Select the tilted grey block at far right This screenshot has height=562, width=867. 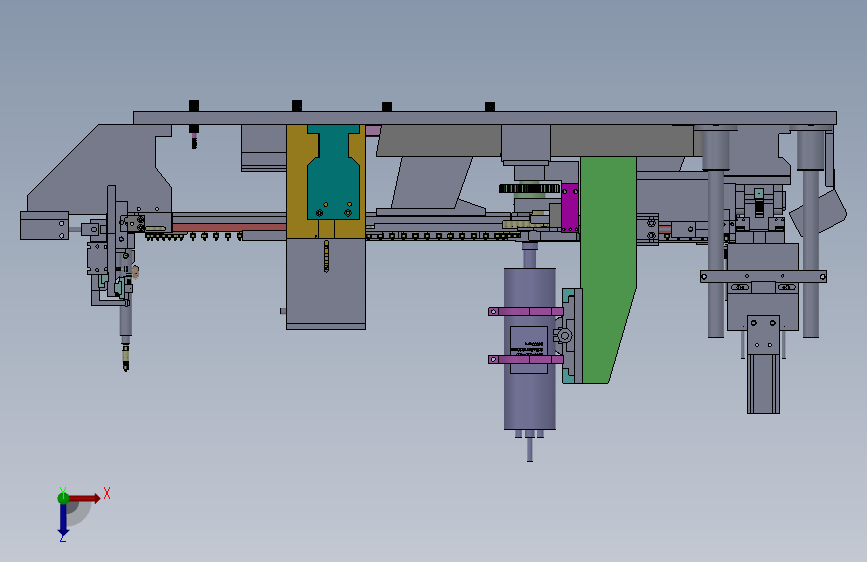[818, 212]
